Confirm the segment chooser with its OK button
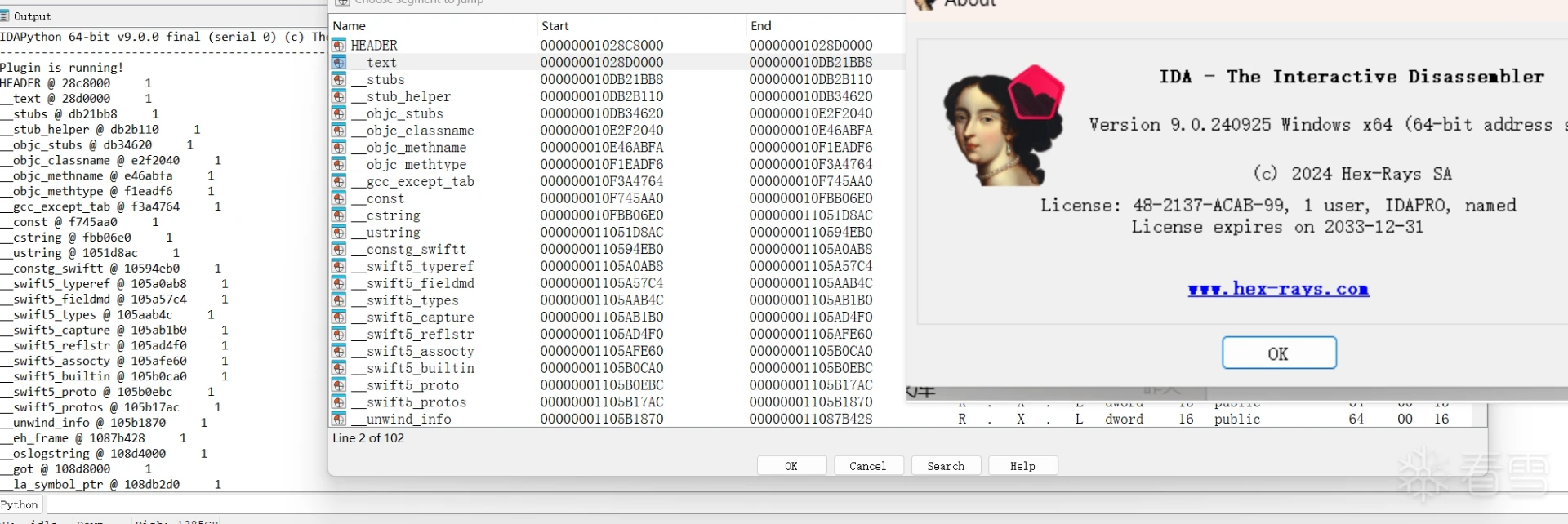 coord(791,466)
